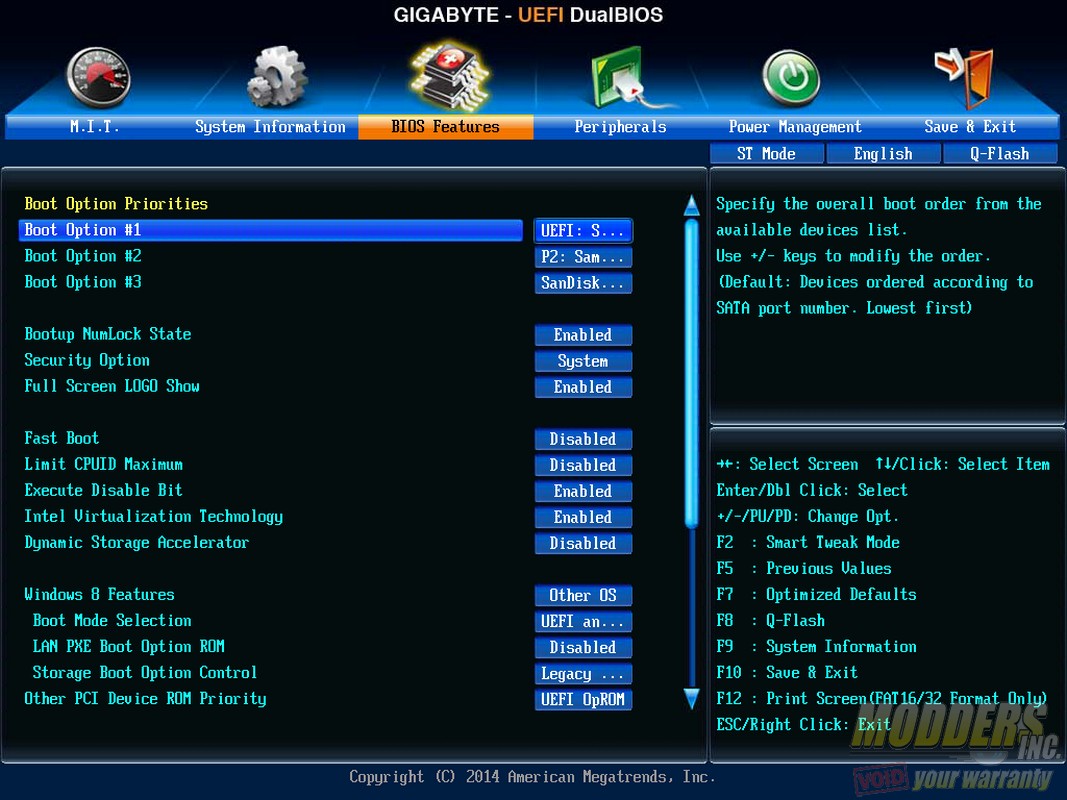Toggle Execute Disable Bit setting
This screenshot has height=800, width=1067.
pos(583,491)
